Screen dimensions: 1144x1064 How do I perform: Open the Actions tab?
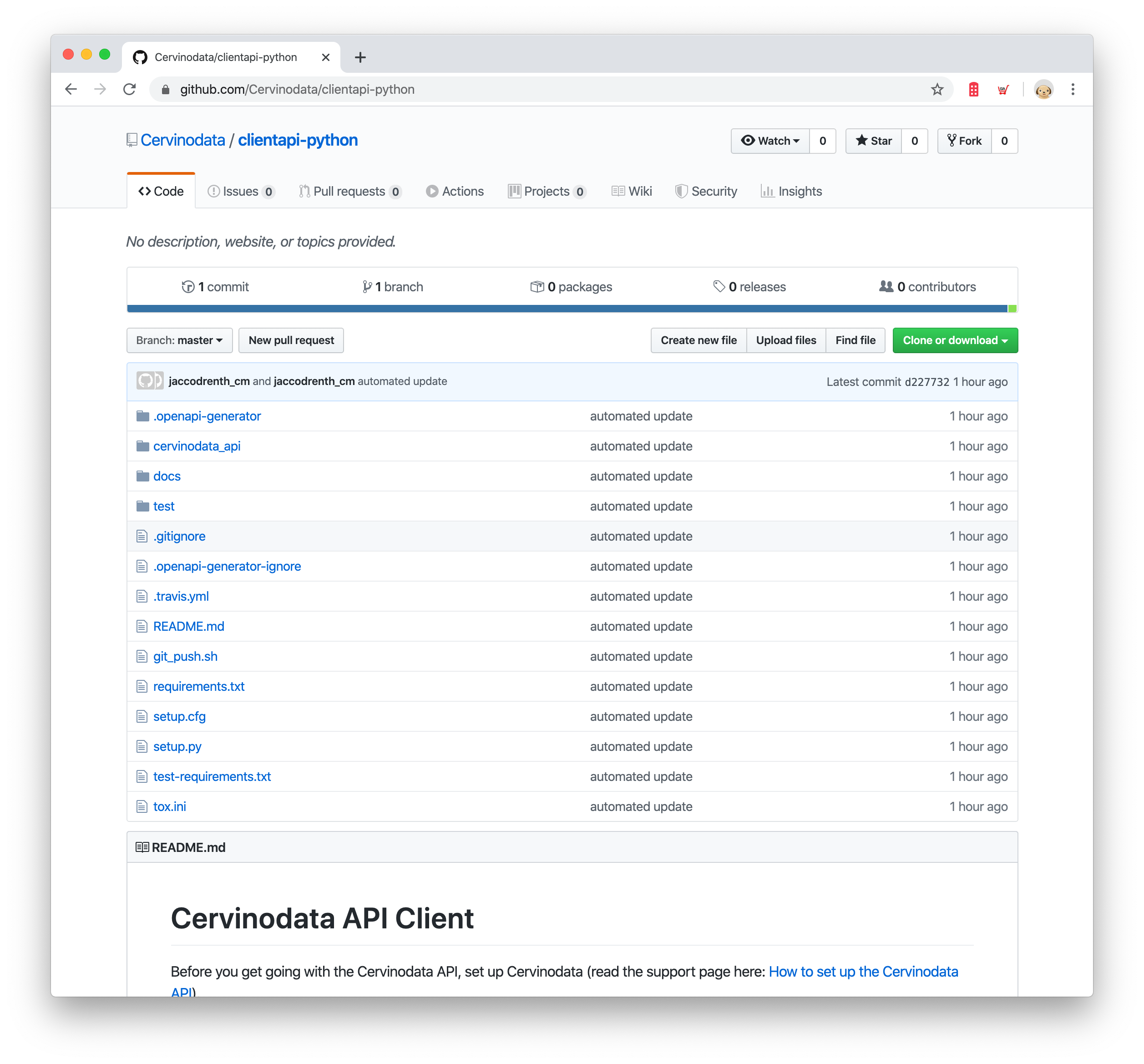[455, 191]
